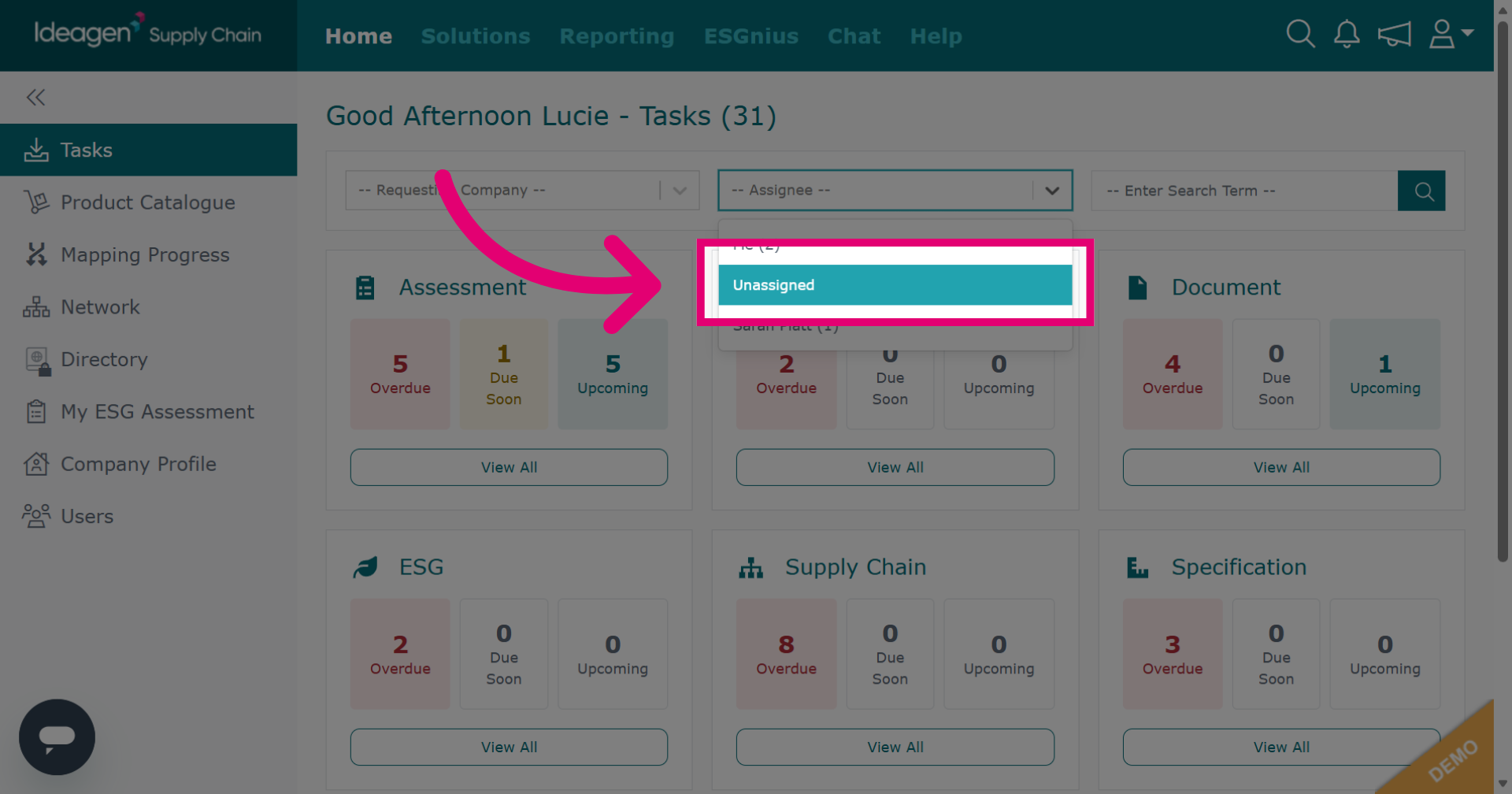Open Users in the sidebar
This screenshot has width=1512, height=794.
coord(148,516)
